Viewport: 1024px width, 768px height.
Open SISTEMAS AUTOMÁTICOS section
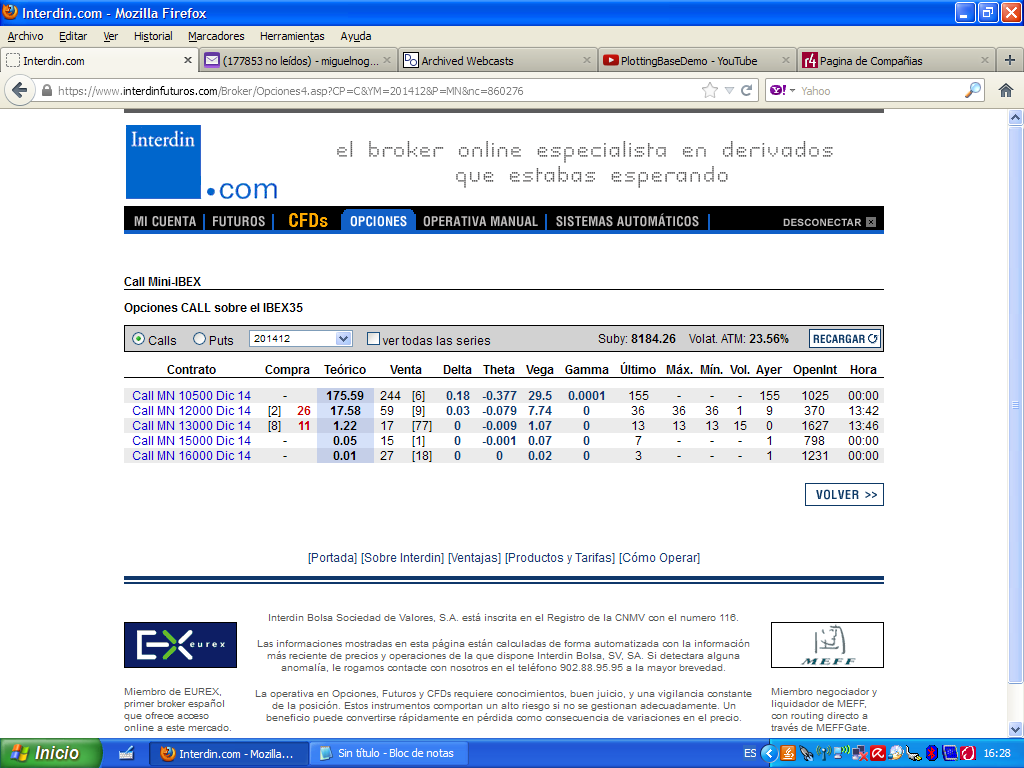pos(627,221)
